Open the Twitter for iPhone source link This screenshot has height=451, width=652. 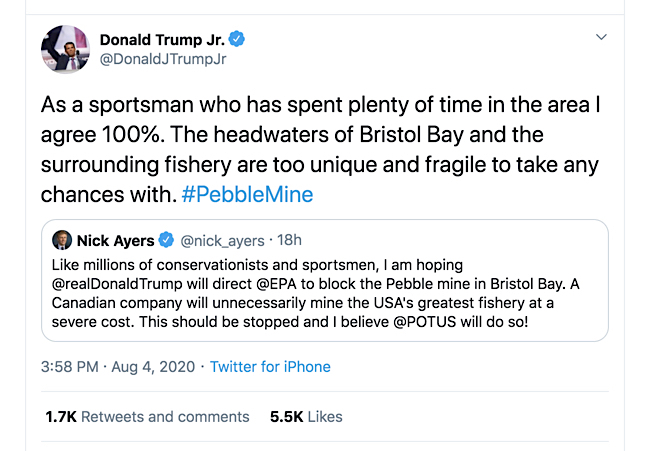(x=270, y=367)
